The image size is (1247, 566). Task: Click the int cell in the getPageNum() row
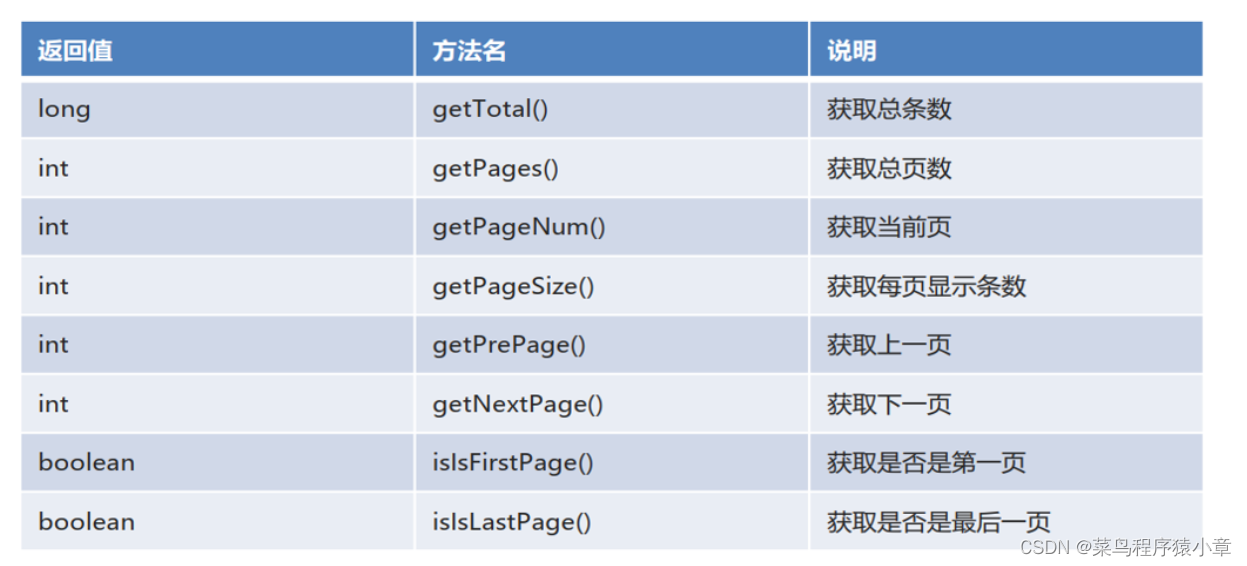tap(217, 227)
